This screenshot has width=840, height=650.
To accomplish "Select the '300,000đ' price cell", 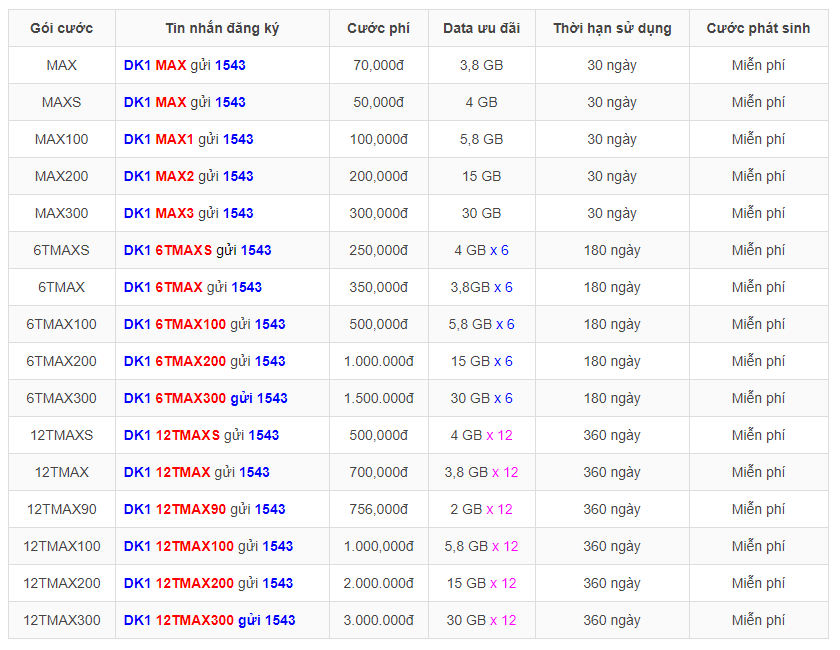I will 378,213.
